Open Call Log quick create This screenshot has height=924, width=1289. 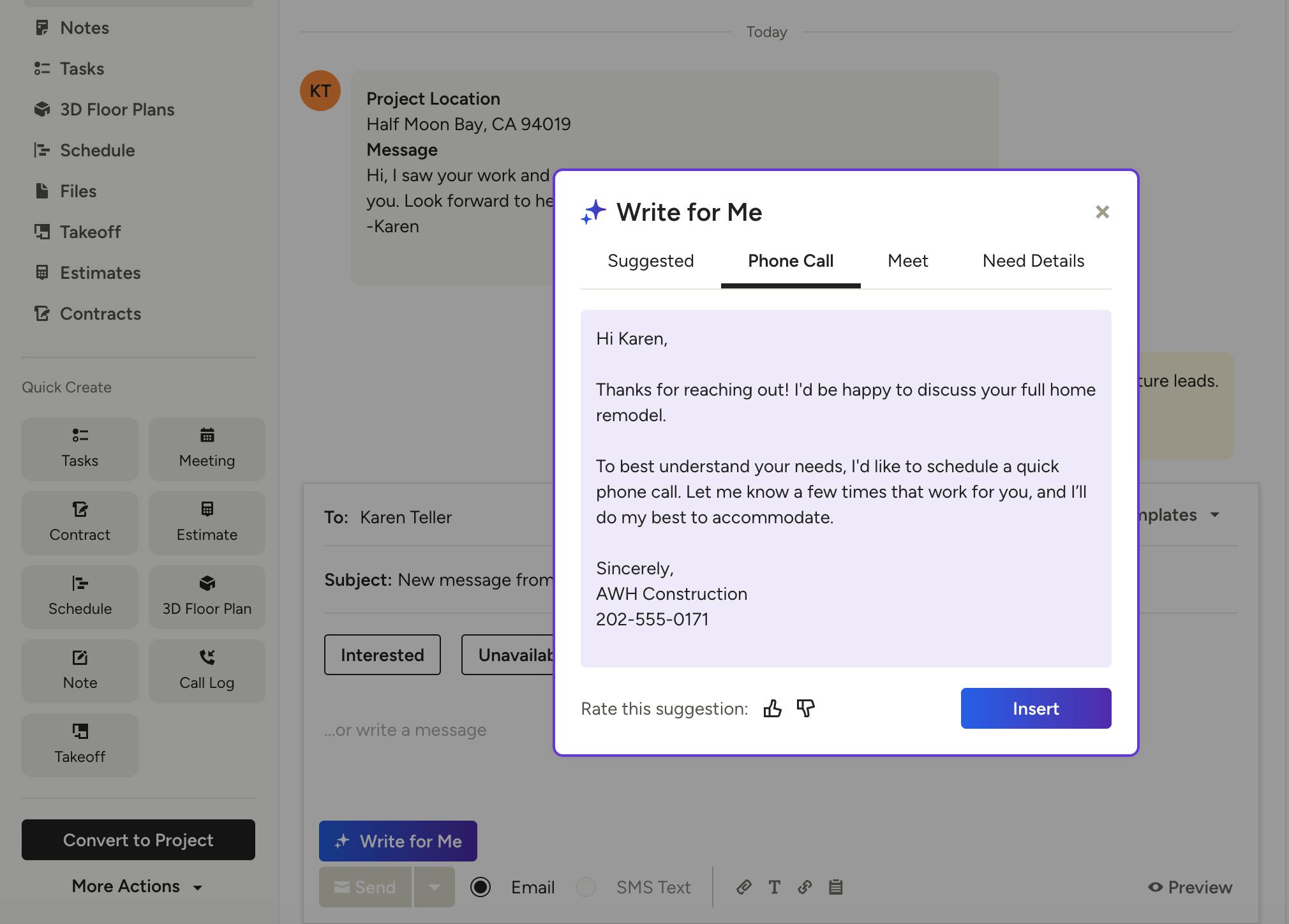pos(207,671)
